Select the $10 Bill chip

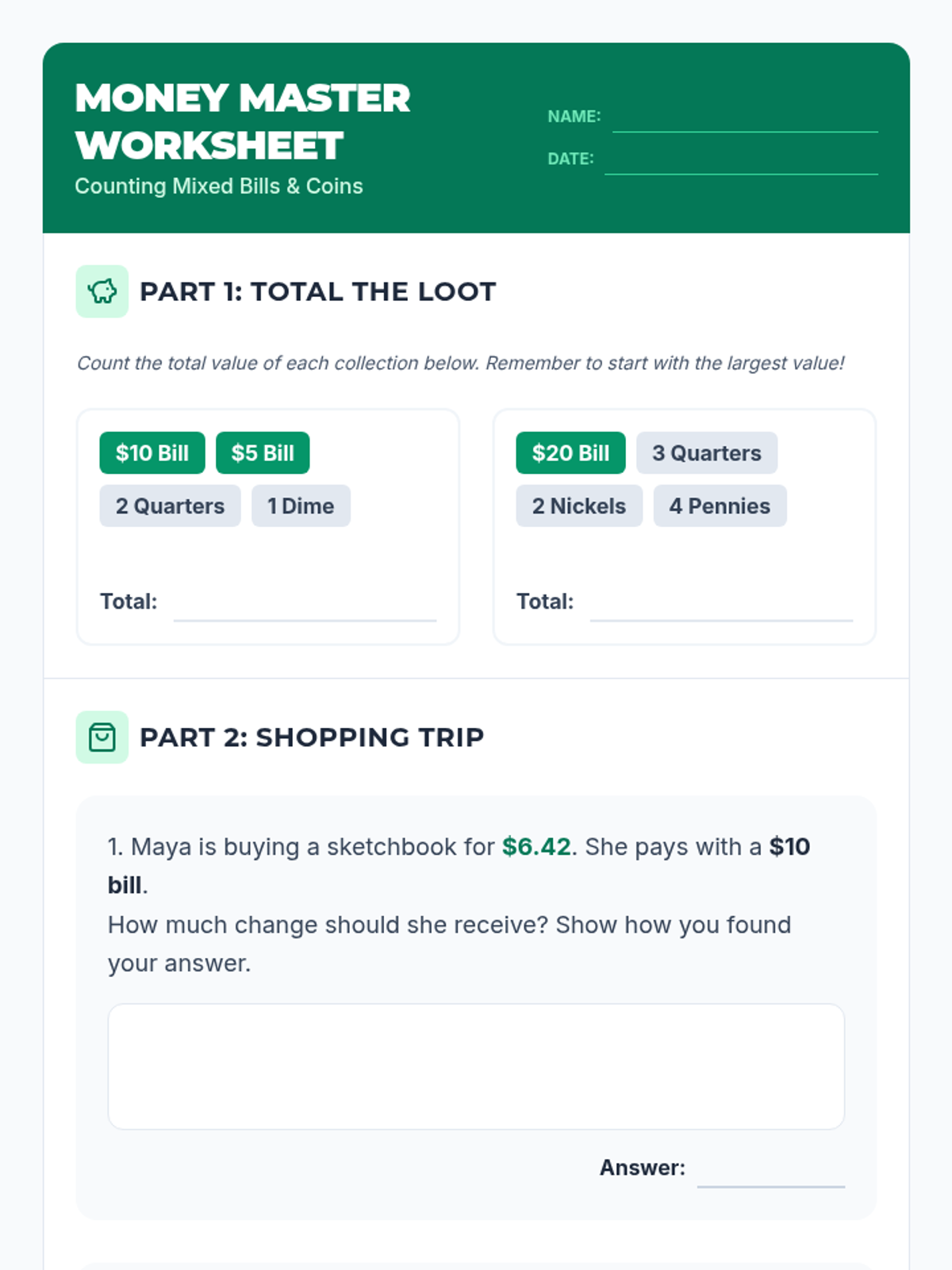pos(152,453)
